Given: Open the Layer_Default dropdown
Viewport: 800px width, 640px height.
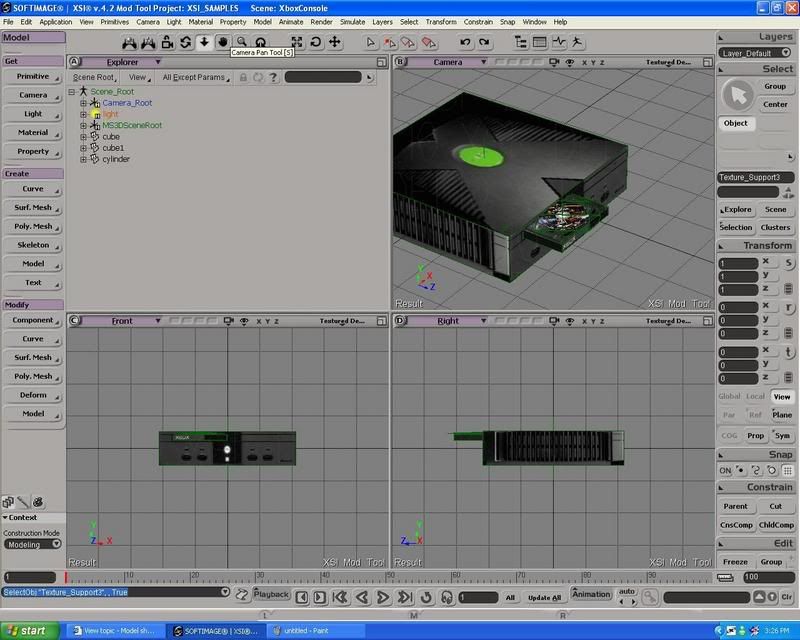Looking at the screenshot, I should click(755, 53).
